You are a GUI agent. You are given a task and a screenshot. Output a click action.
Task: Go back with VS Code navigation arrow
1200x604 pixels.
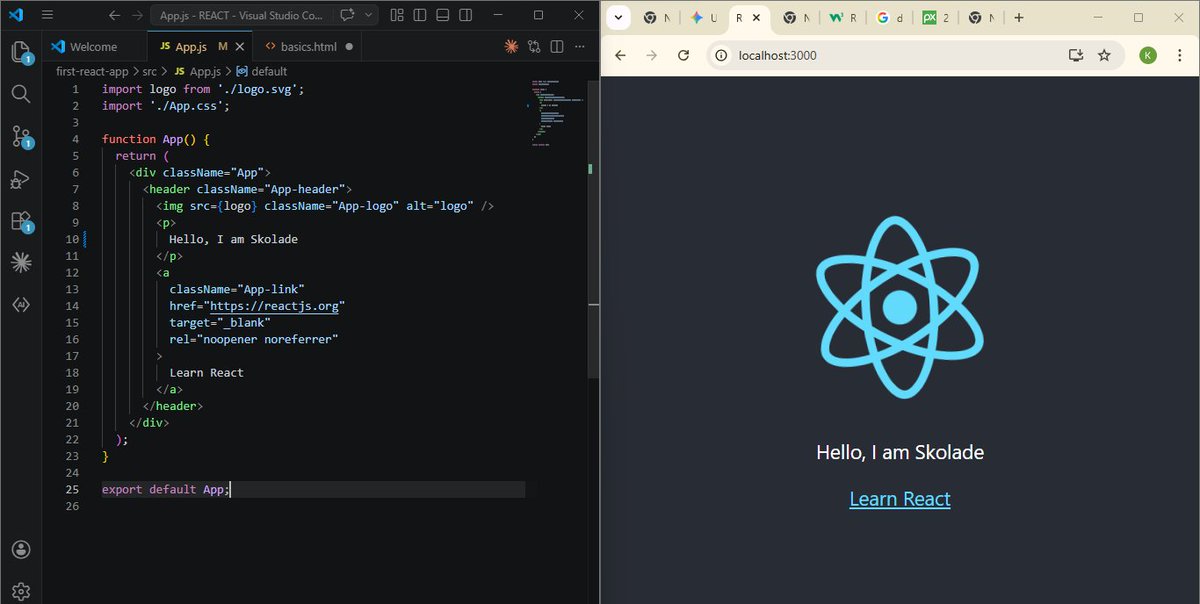pos(113,15)
